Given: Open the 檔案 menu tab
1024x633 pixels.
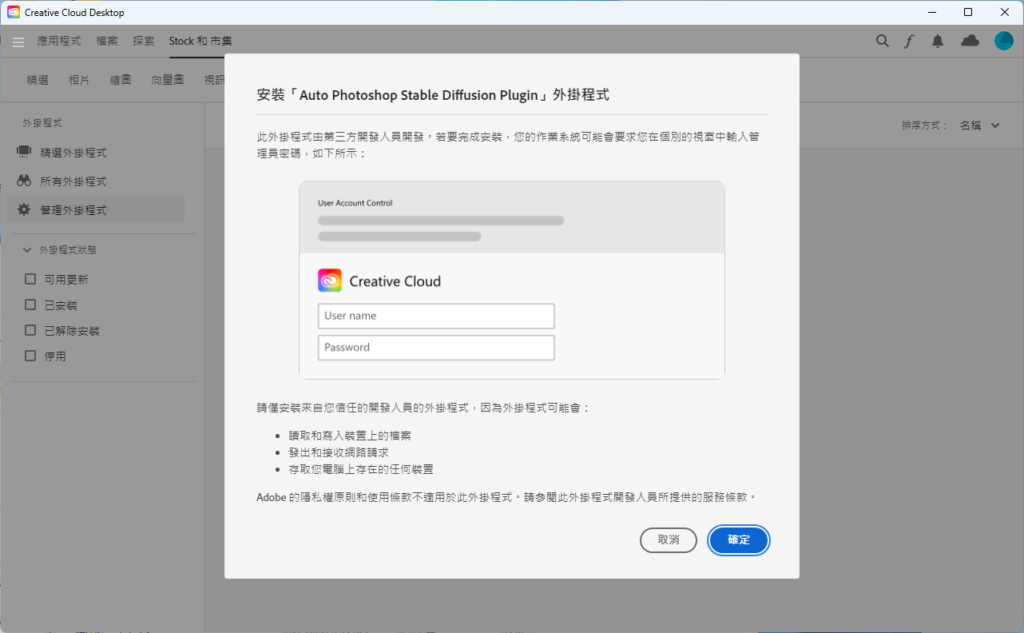Looking at the screenshot, I should [x=107, y=41].
